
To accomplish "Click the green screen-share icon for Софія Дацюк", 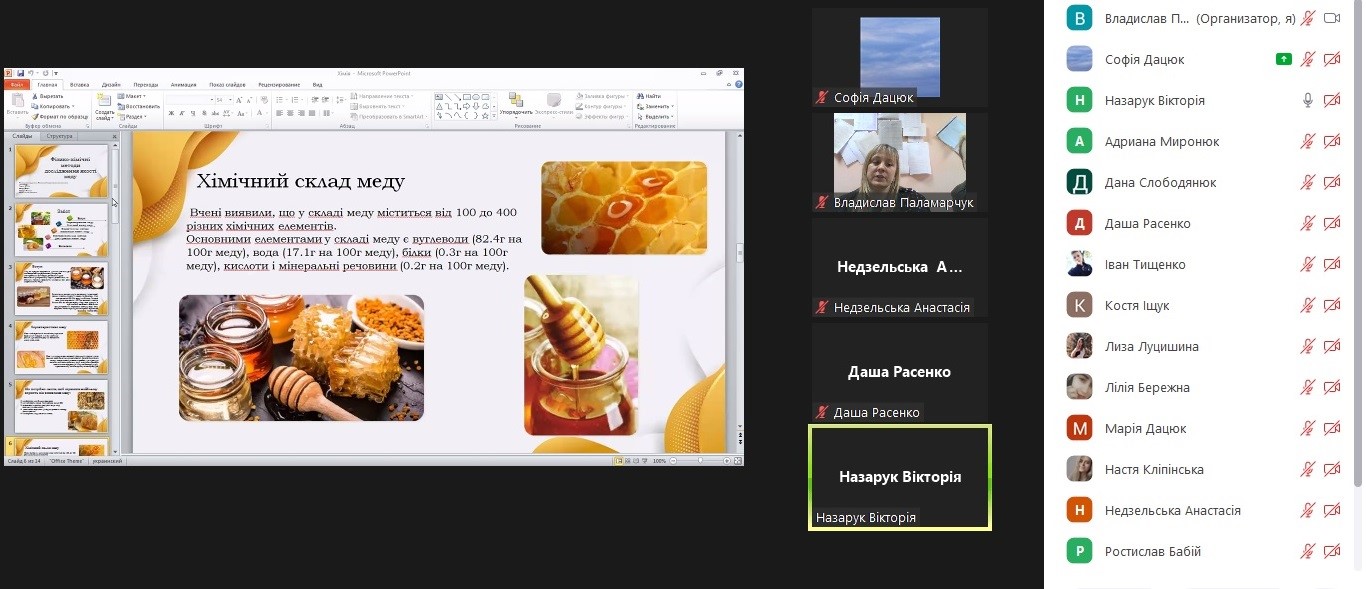I will coord(1283,59).
